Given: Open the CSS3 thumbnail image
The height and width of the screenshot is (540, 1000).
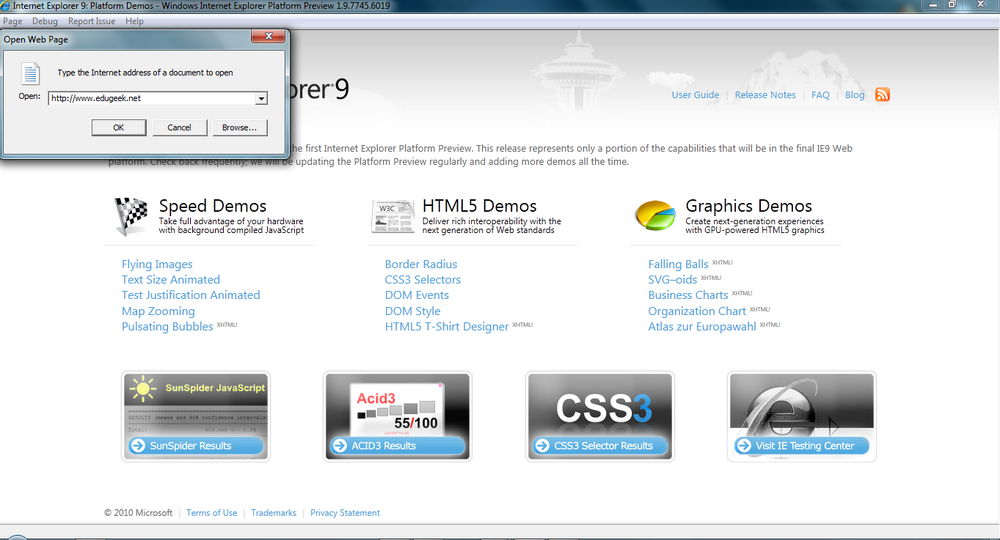Looking at the screenshot, I should tap(599, 404).
